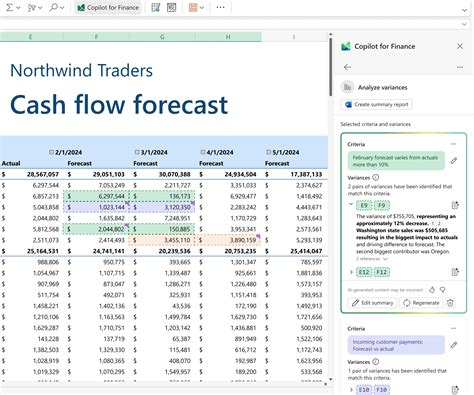474x395 pixels.
Task: Copy the E9 F9 variance summary to sheet
Action: [x=455, y=205]
